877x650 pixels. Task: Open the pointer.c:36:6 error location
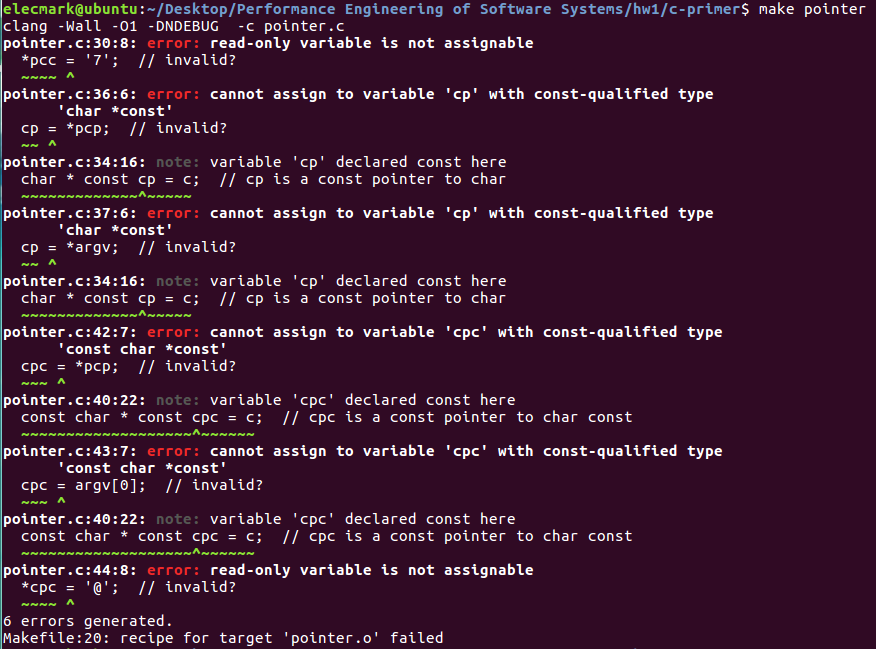point(66,94)
